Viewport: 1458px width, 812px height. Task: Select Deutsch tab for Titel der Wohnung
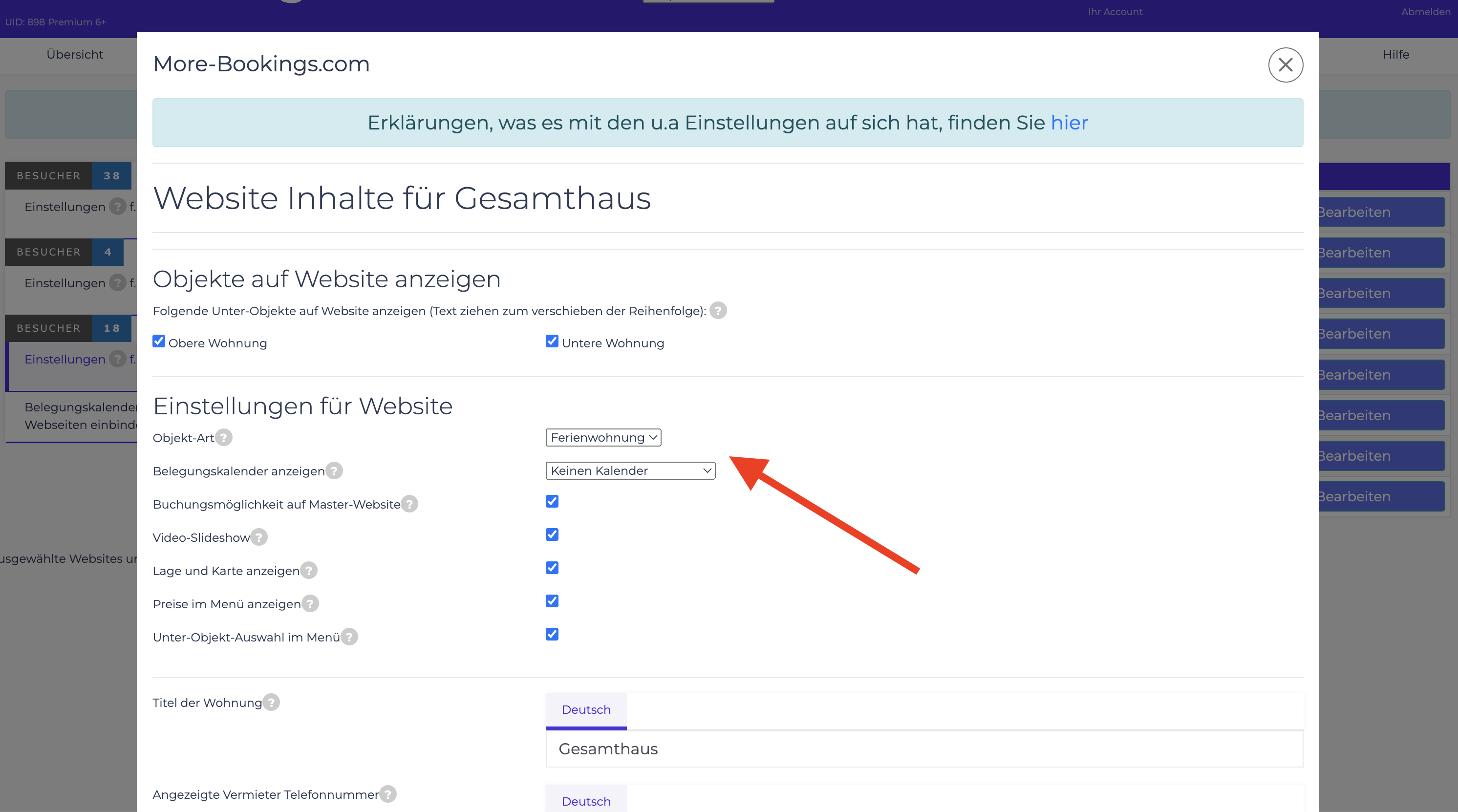click(x=586, y=710)
